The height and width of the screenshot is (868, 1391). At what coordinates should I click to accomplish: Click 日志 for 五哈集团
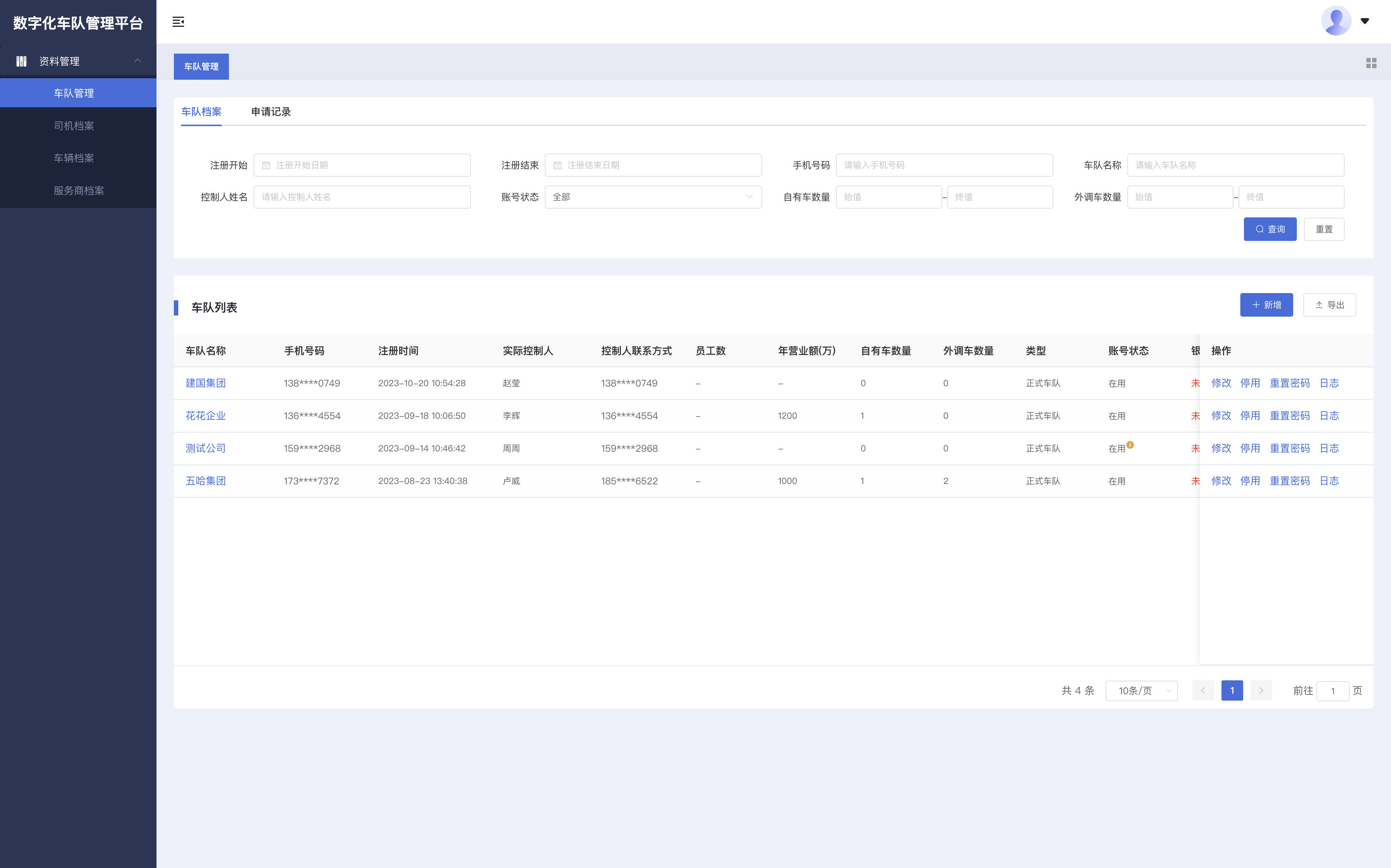point(1329,481)
